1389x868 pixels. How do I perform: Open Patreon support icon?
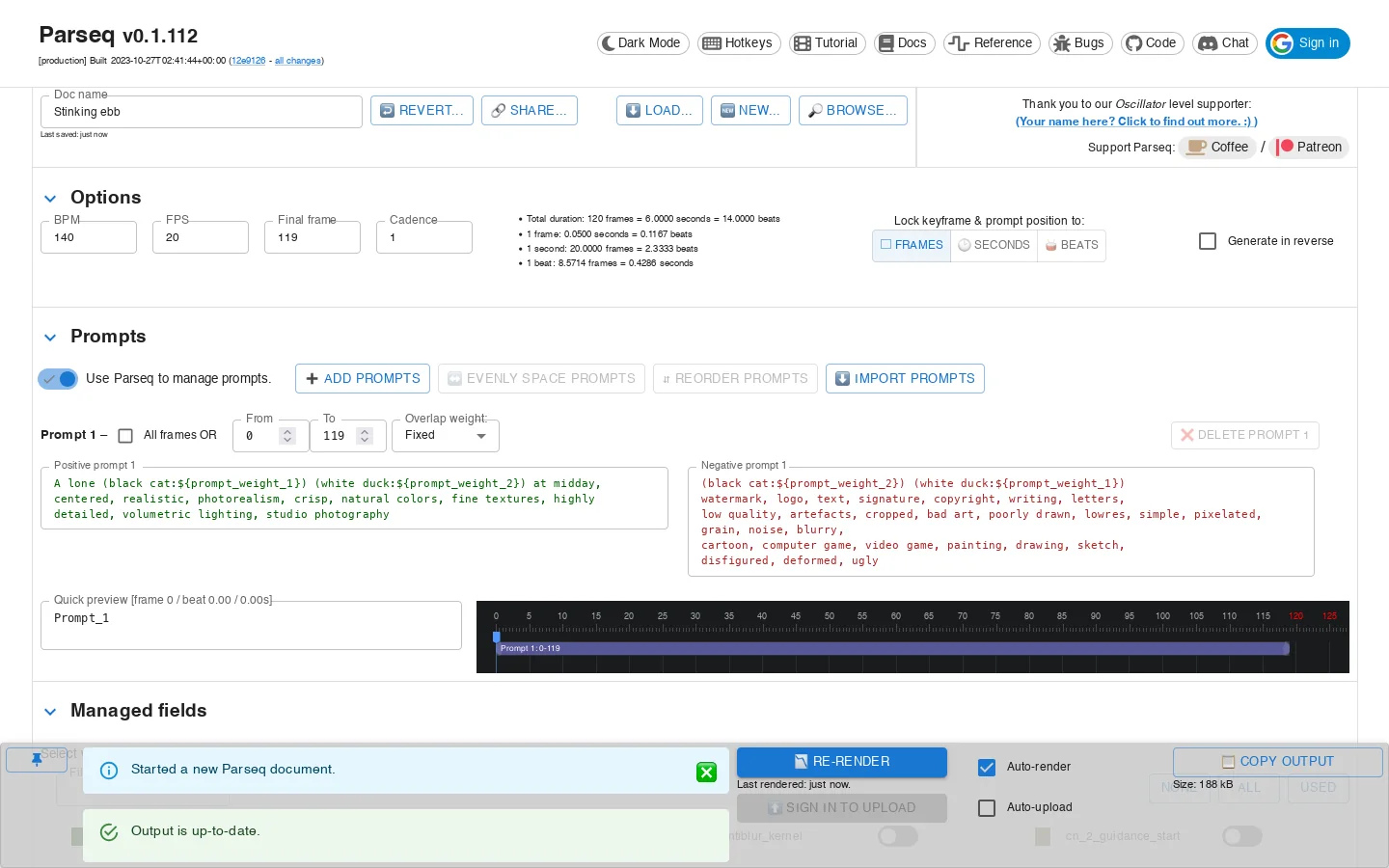[x=1285, y=147]
